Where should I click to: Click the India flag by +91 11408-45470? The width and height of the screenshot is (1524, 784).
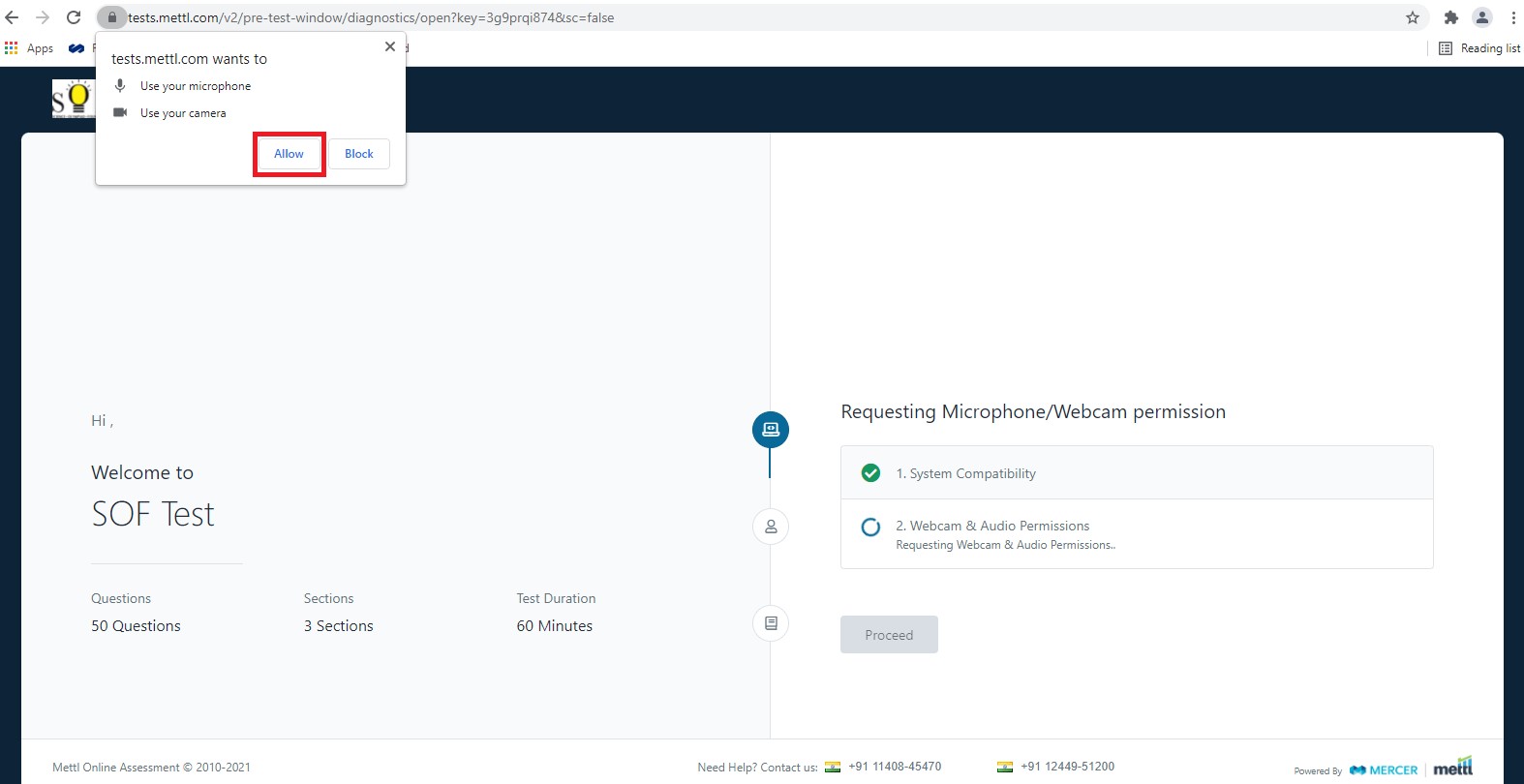click(833, 767)
